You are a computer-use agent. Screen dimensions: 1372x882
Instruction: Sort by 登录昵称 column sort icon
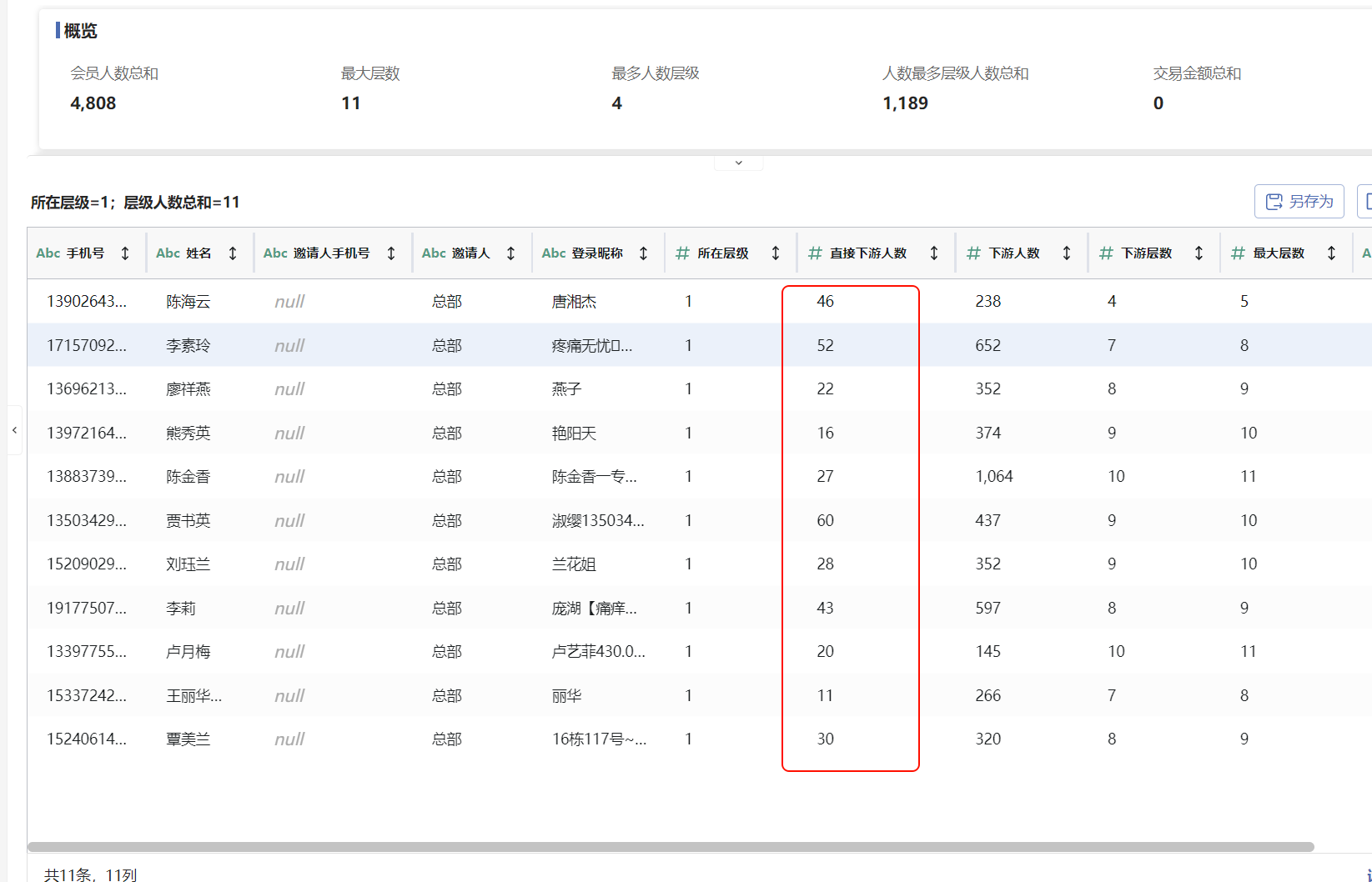(644, 253)
